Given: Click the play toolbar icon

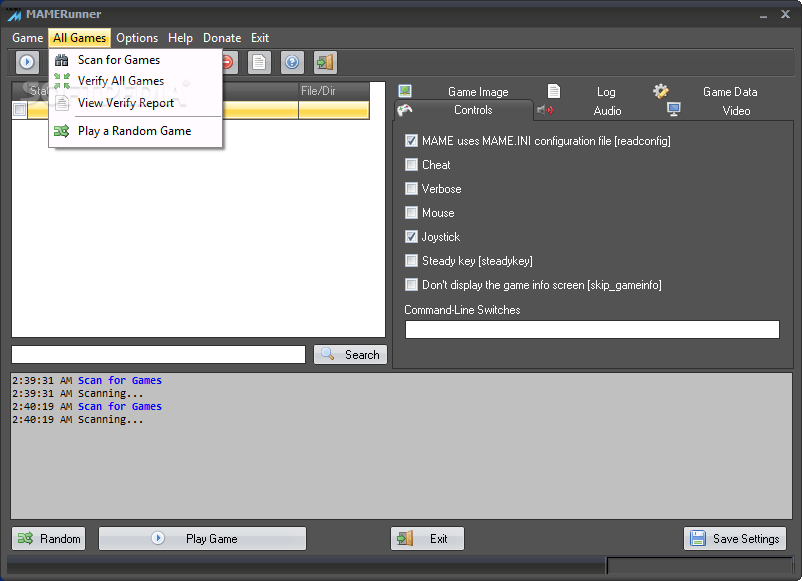Looking at the screenshot, I should tap(27, 62).
